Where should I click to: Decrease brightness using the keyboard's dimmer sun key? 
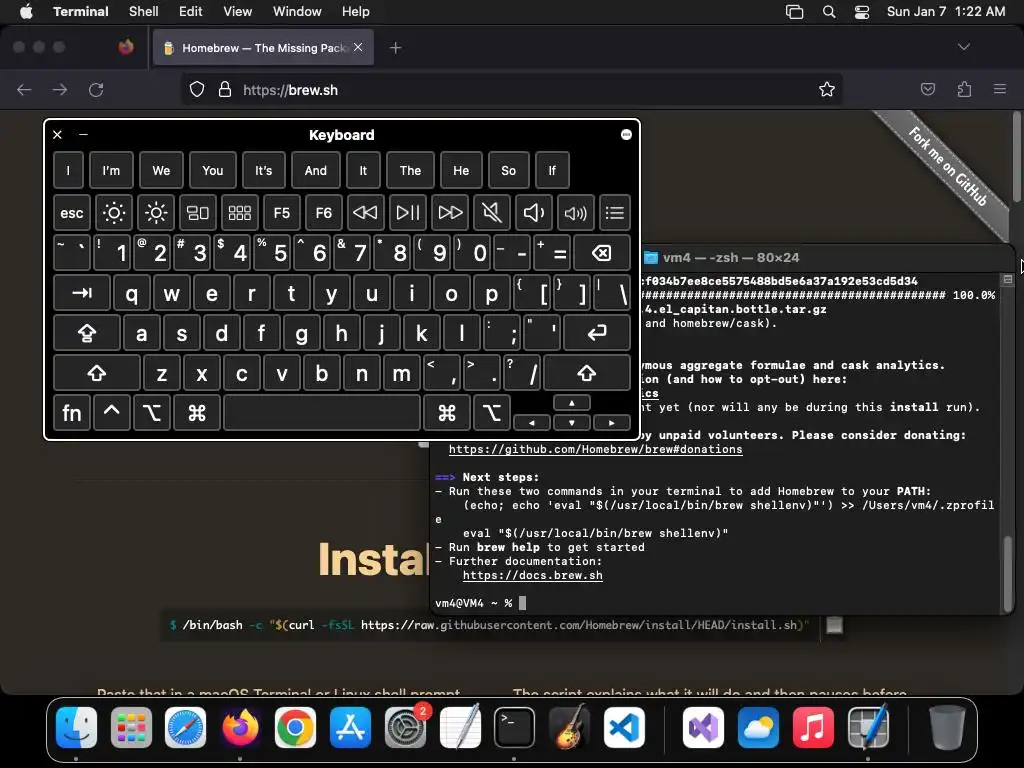pos(114,213)
